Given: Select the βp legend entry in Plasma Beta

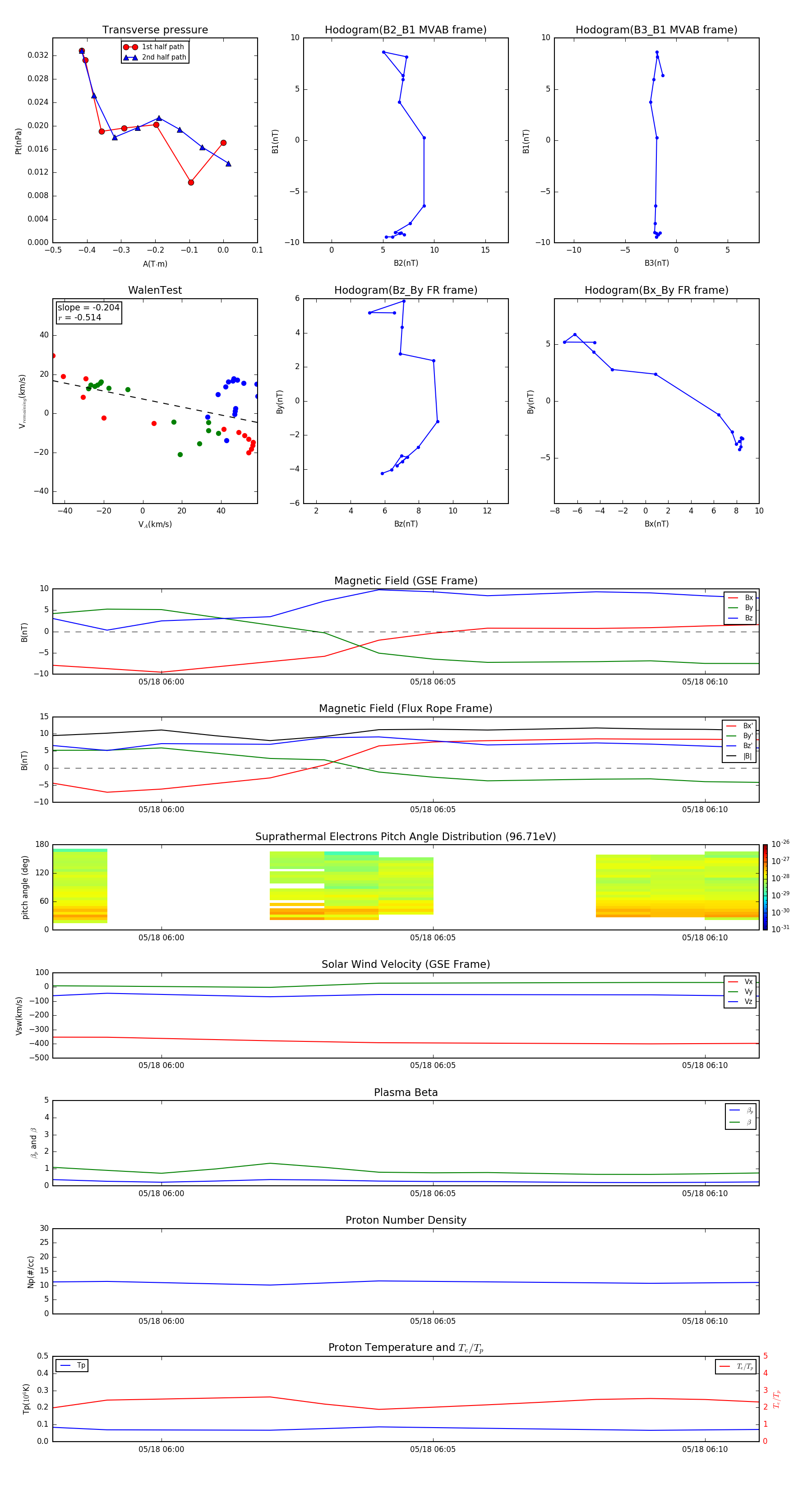Looking at the screenshot, I should pyautogui.click(x=741, y=1110).
